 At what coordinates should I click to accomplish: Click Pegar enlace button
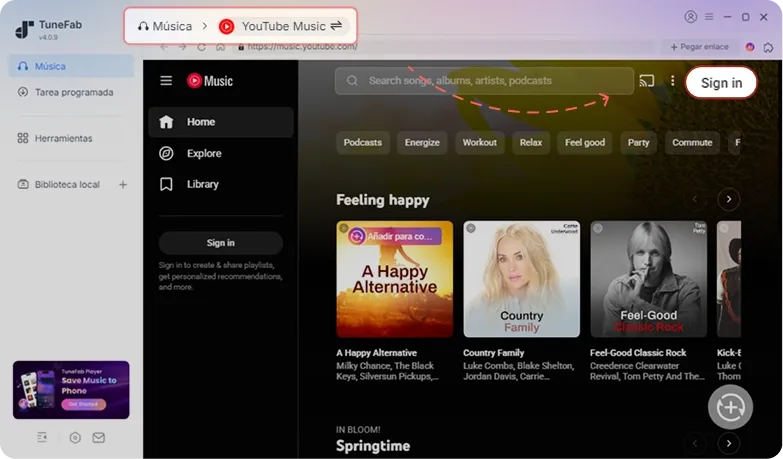pos(699,47)
